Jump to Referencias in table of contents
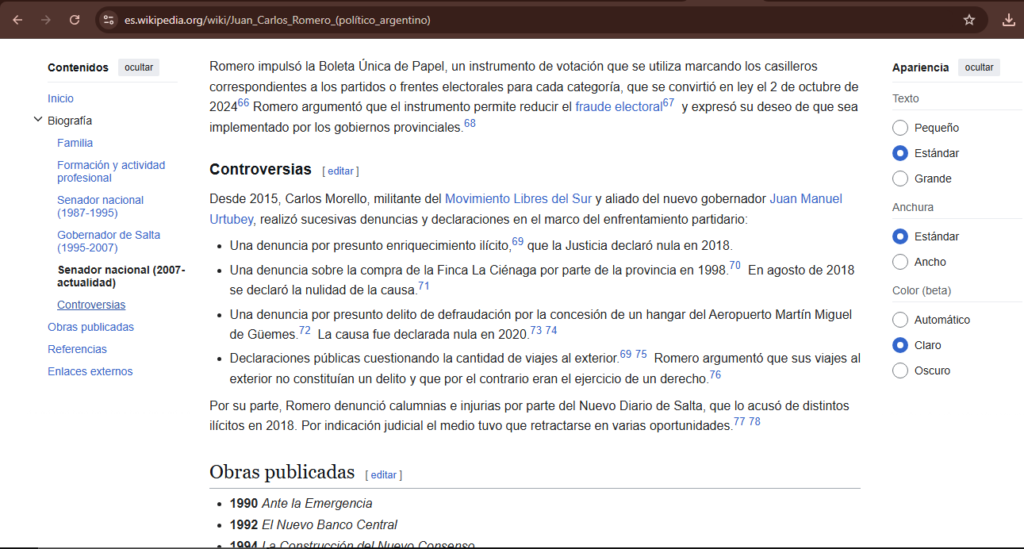Image resolution: width=1024 pixels, height=549 pixels. point(76,349)
